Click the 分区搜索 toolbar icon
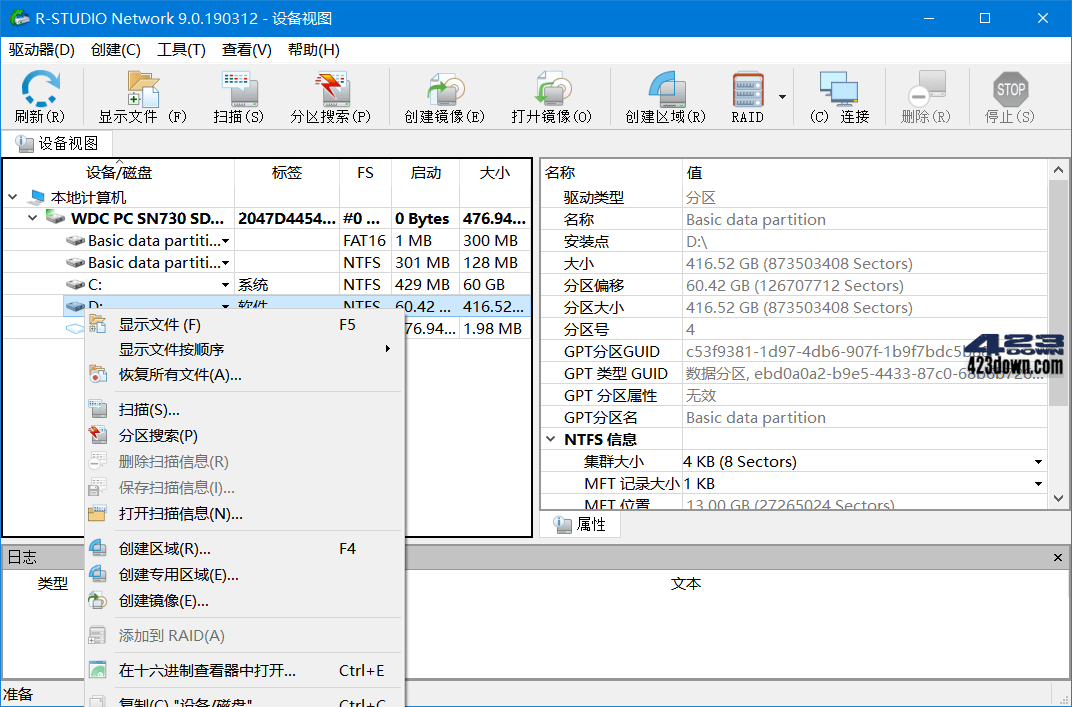 [332, 95]
